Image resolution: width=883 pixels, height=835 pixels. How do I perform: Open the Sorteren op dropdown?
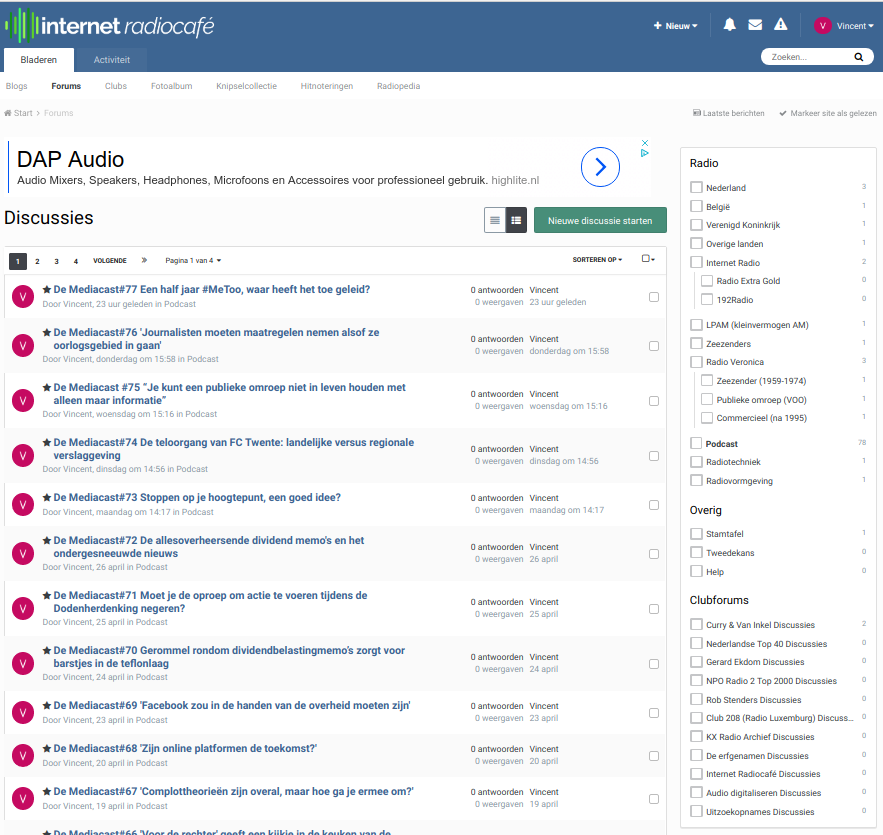pos(597,260)
